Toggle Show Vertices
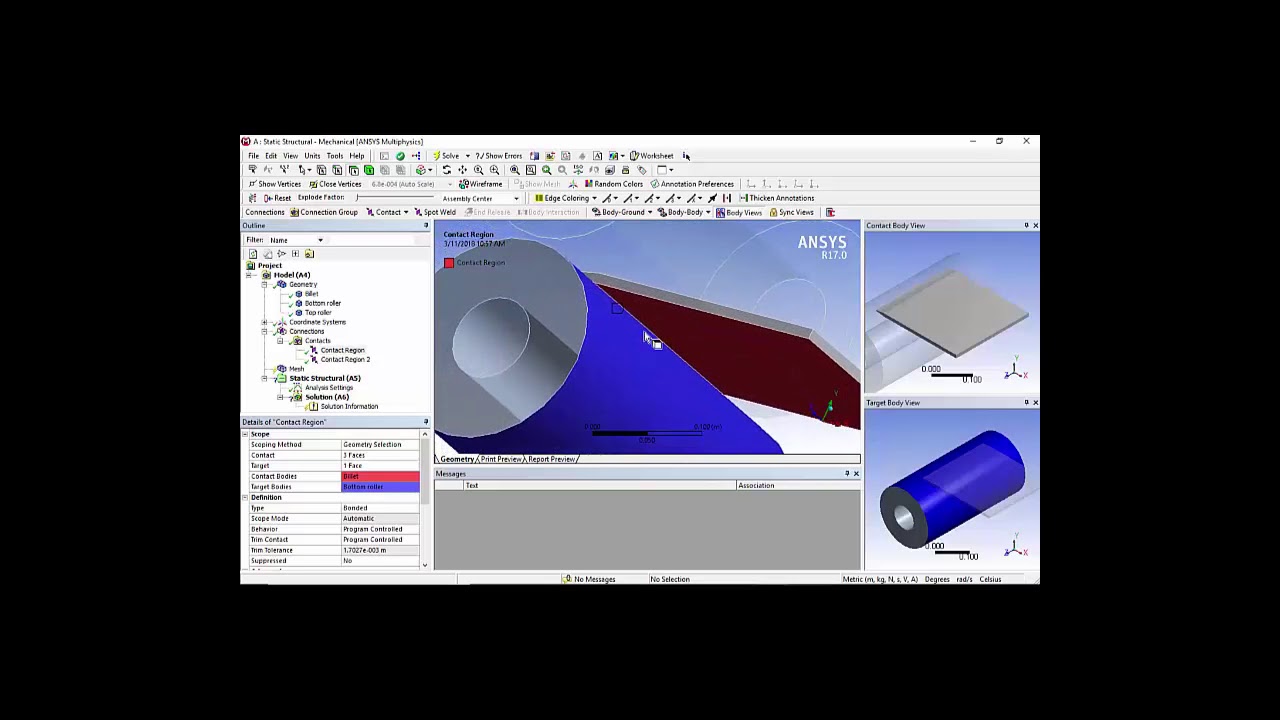 pyautogui.click(x=275, y=184)
